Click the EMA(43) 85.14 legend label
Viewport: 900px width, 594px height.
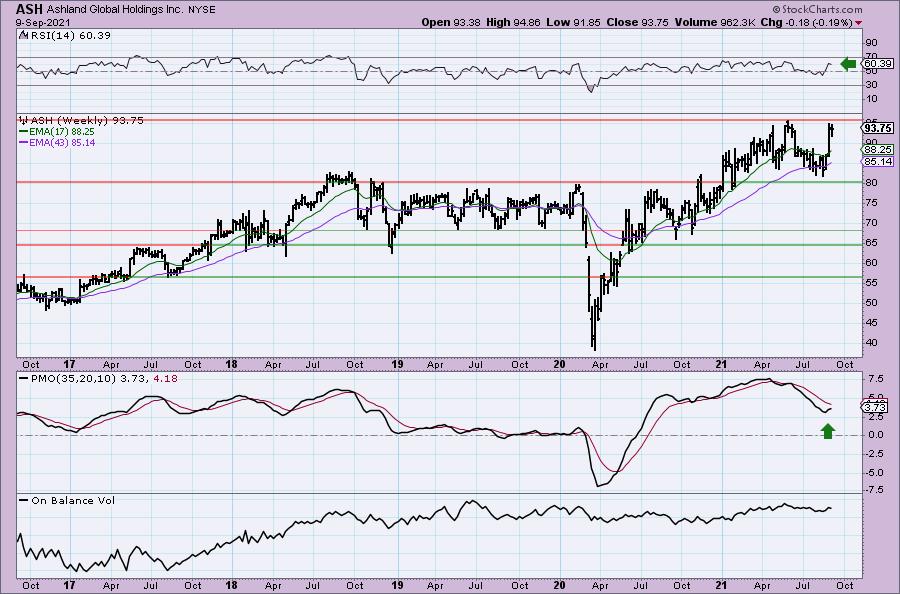tap(62, 142)
